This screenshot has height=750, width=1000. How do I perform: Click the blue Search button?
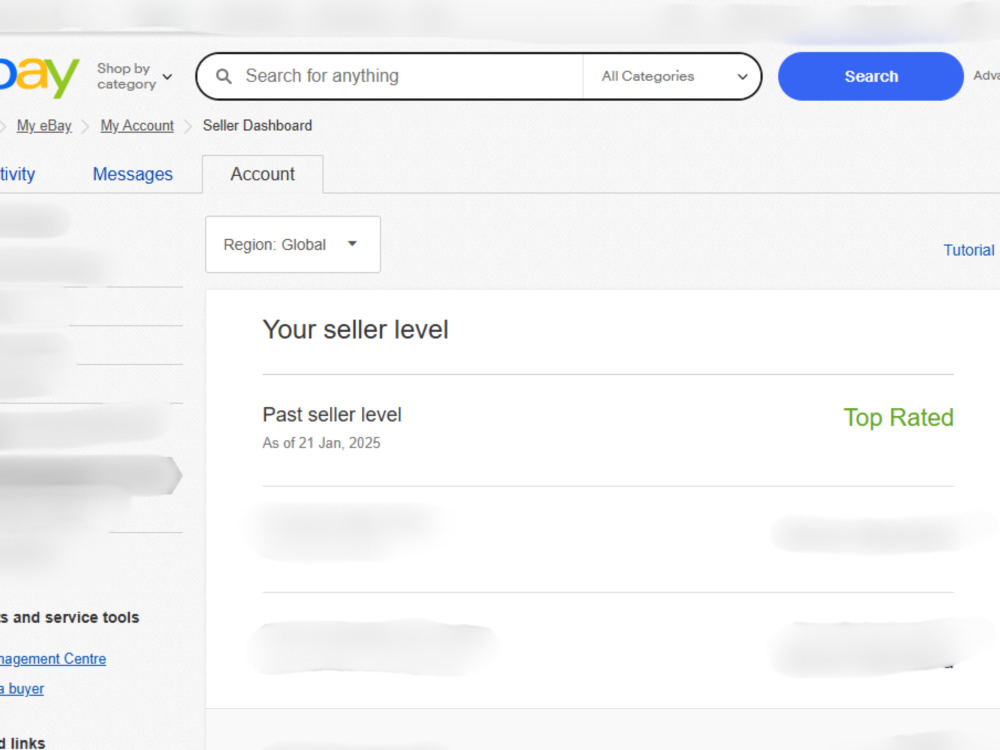871,76
